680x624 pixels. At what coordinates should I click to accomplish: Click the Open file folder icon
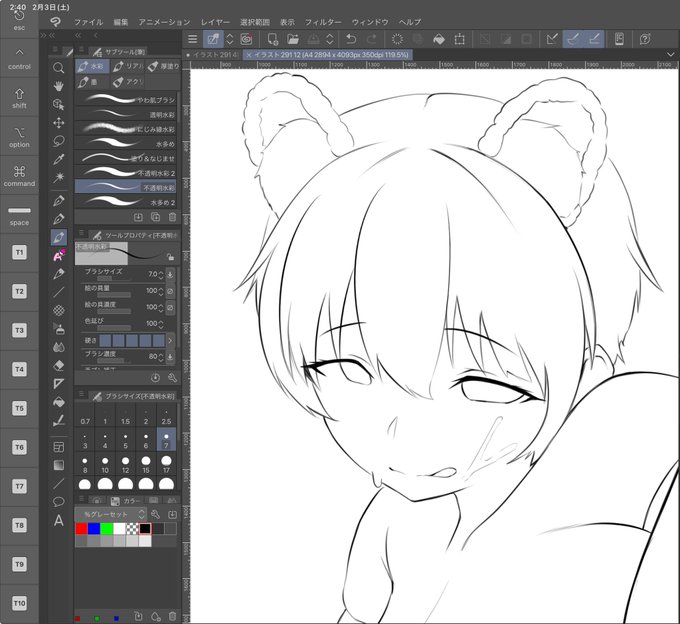pos(293,39)
